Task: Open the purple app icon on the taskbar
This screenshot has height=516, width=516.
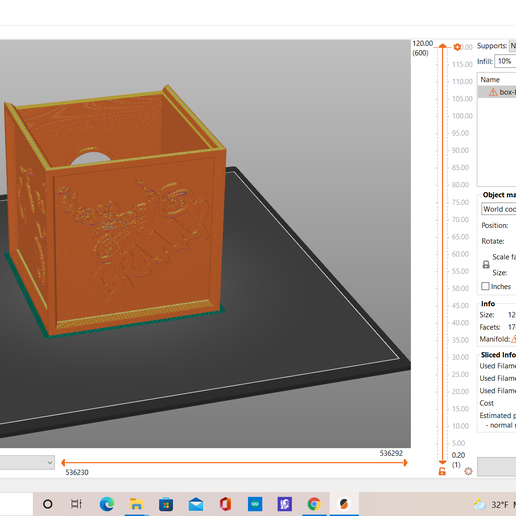Action: coord(285,504)
